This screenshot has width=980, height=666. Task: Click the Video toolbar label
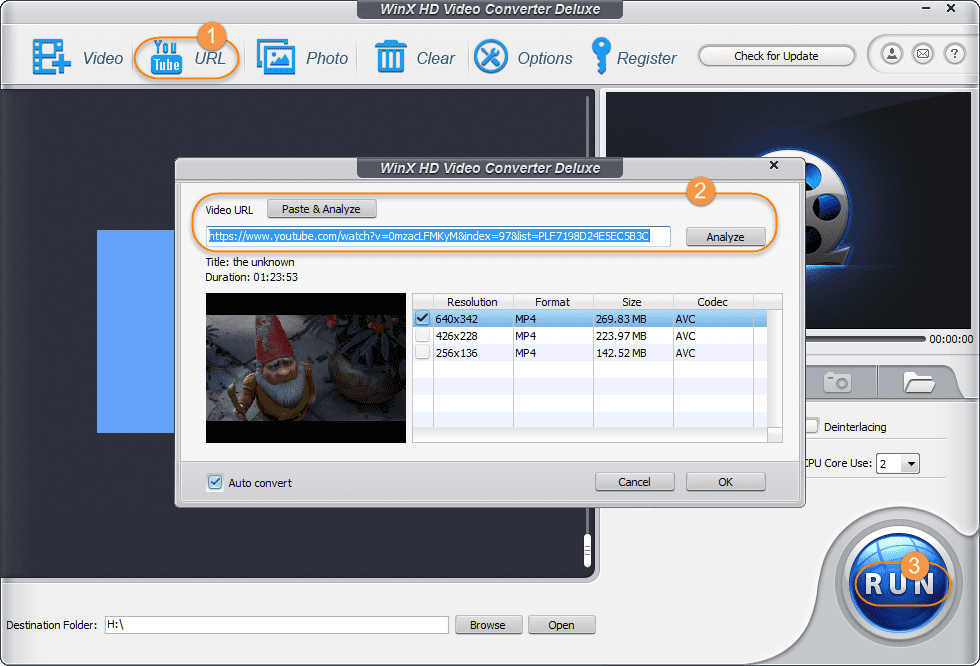[102, 58]
